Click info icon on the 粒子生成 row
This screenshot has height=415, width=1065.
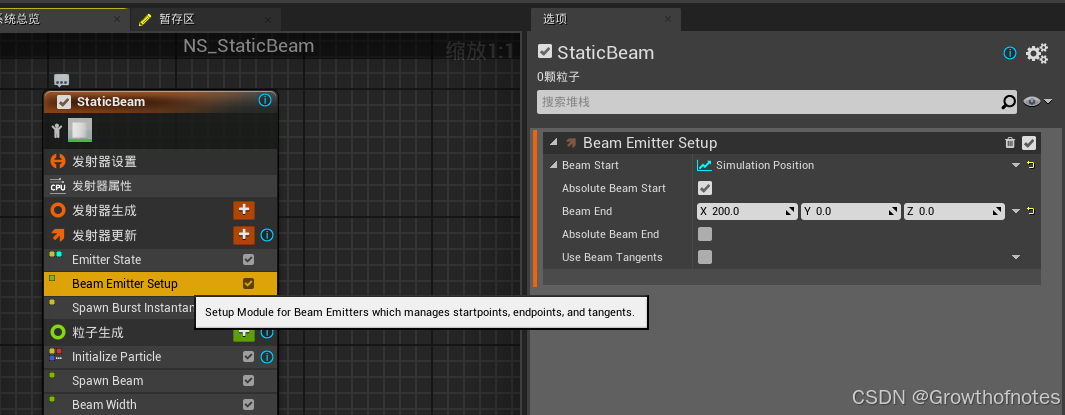(267, 333)
